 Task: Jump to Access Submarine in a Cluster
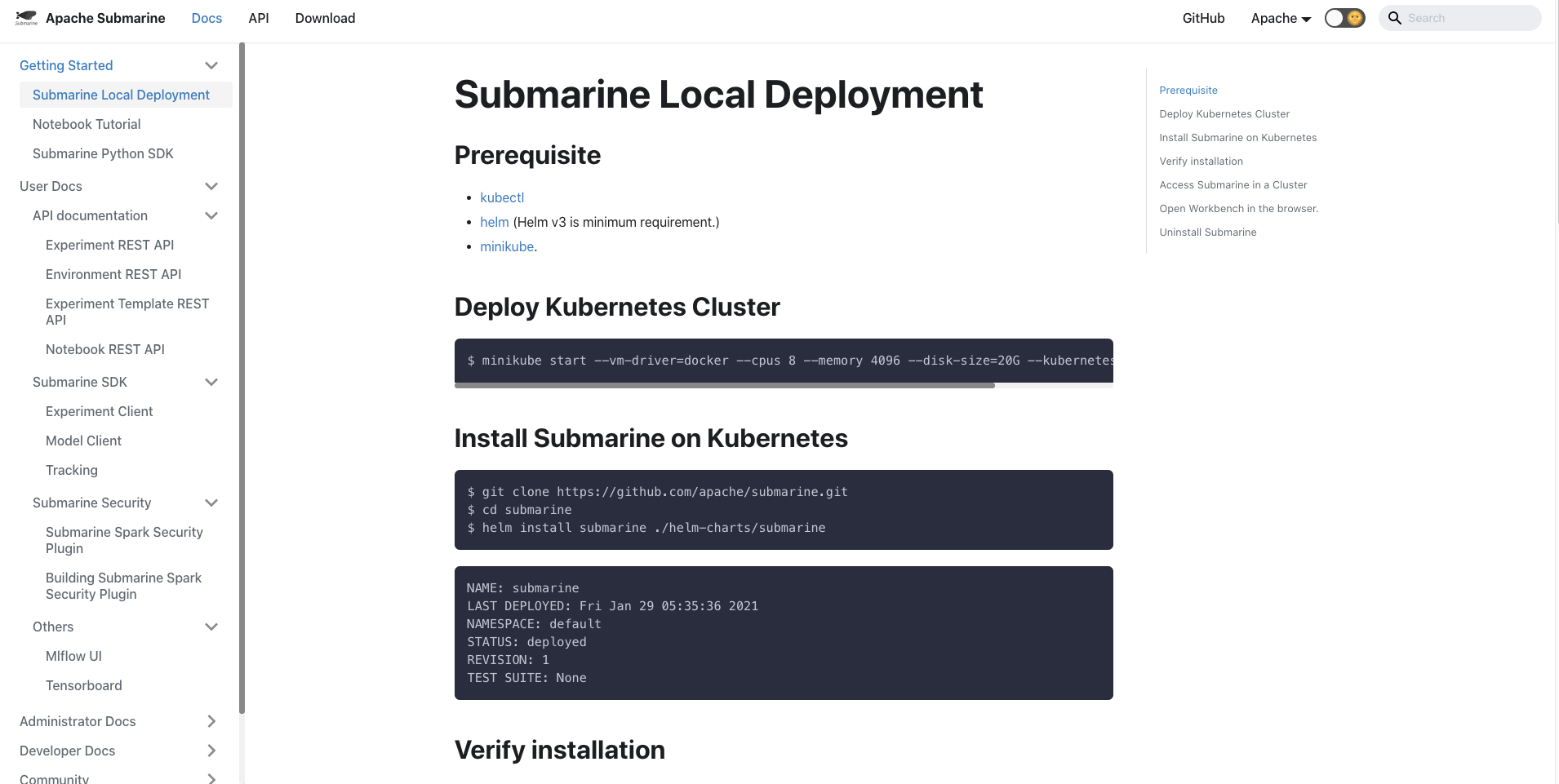(1233, 185)
